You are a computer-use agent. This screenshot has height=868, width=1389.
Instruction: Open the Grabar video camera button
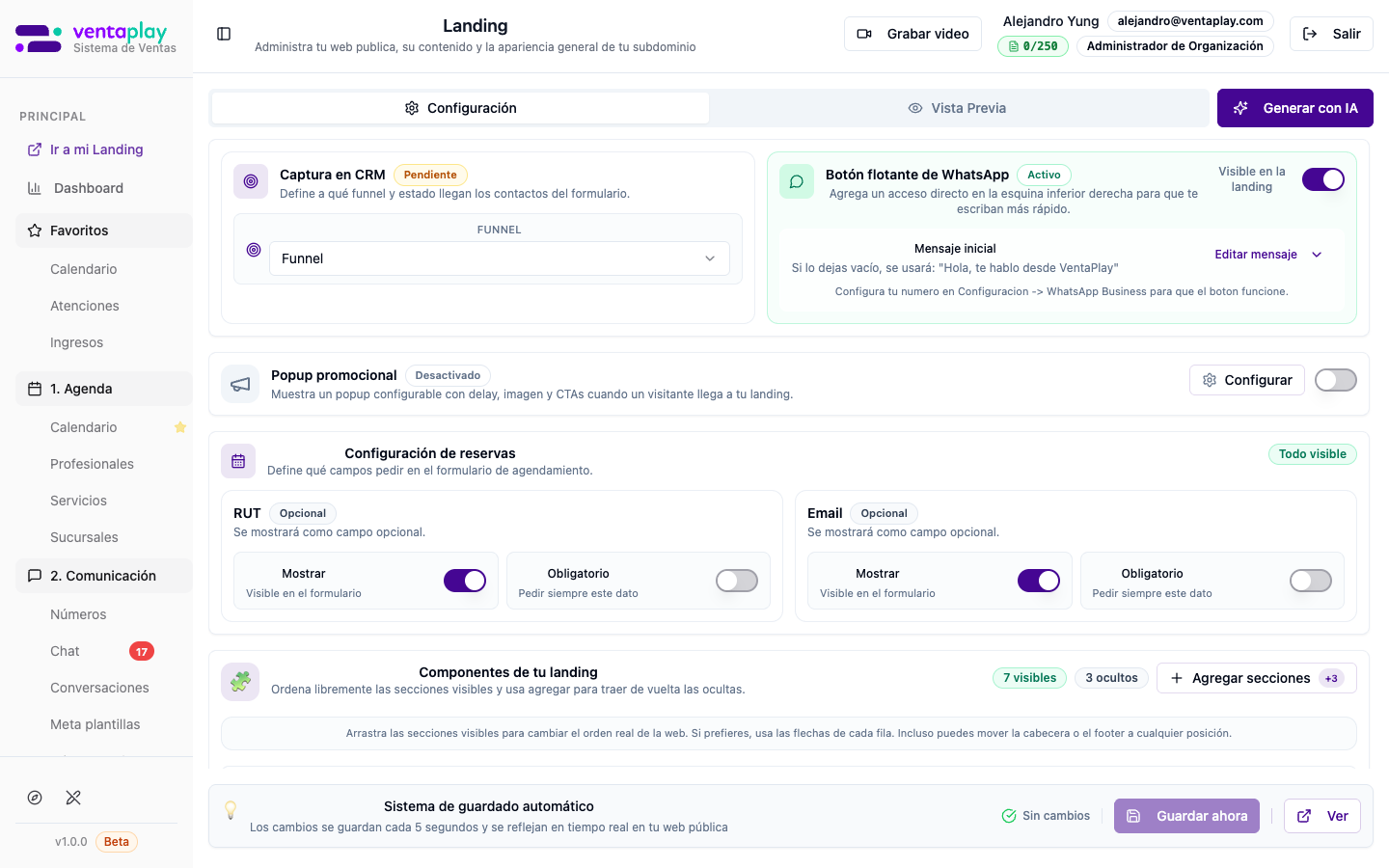point(912,33)
